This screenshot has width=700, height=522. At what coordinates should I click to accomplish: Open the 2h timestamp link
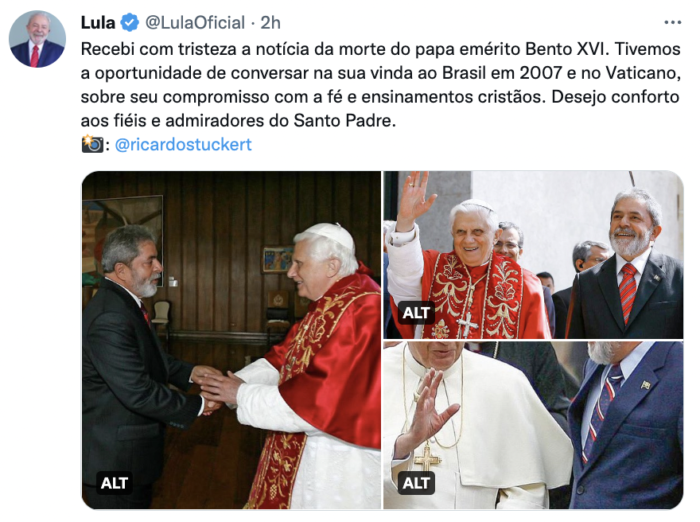(x=270, y=22)
